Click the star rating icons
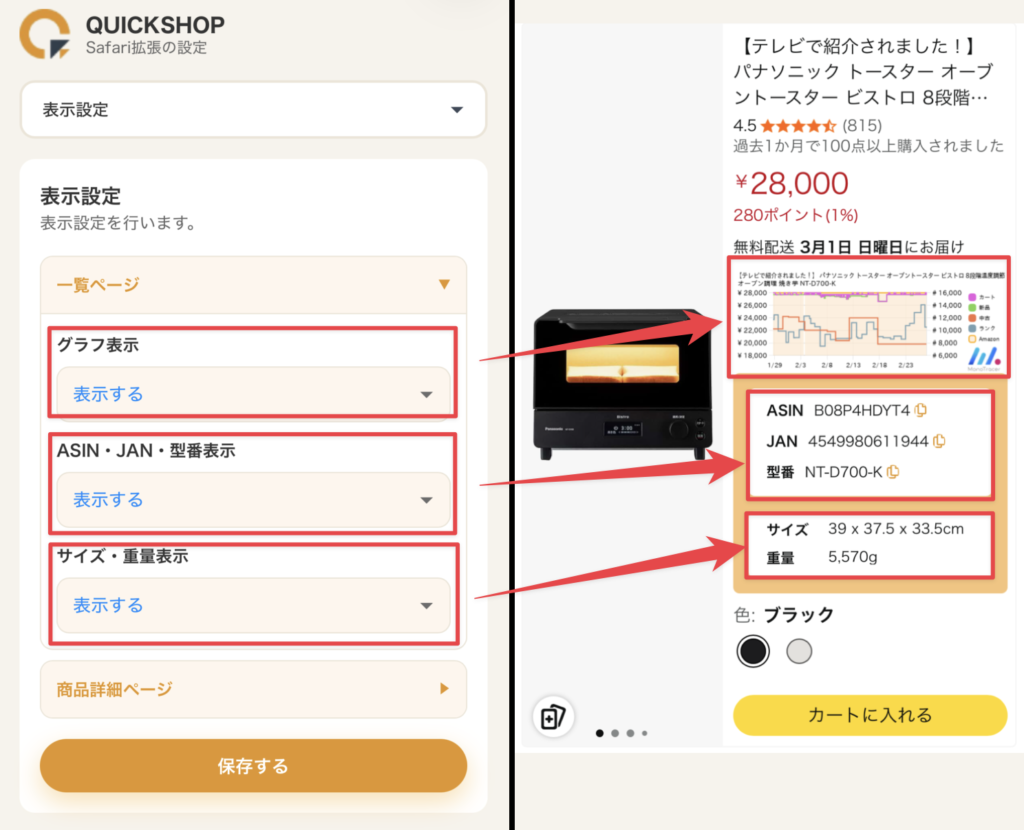Viewport: 1024px width, 830px height. click(x=798, y=125)
